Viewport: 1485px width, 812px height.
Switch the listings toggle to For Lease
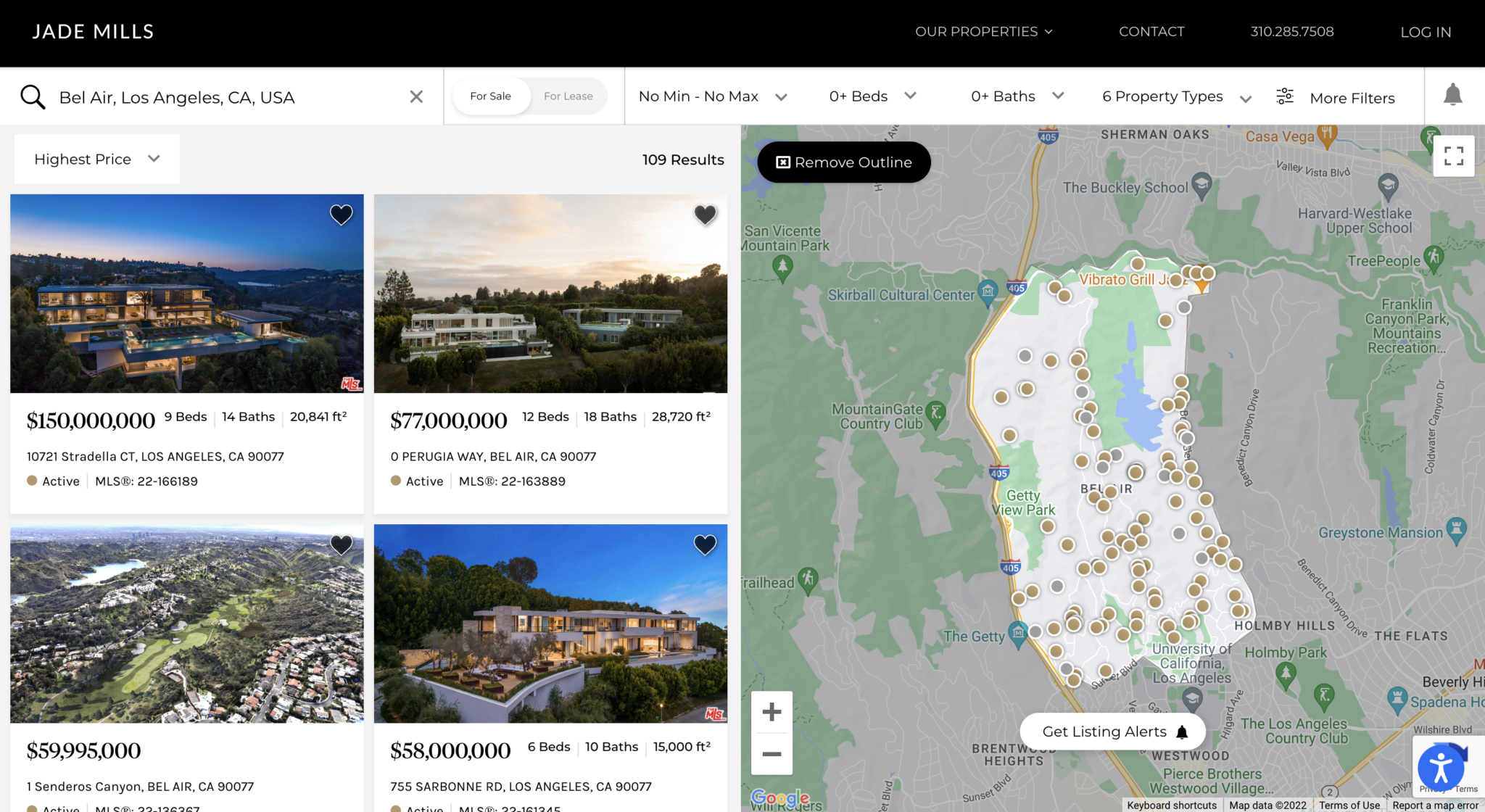click(569, 96)
